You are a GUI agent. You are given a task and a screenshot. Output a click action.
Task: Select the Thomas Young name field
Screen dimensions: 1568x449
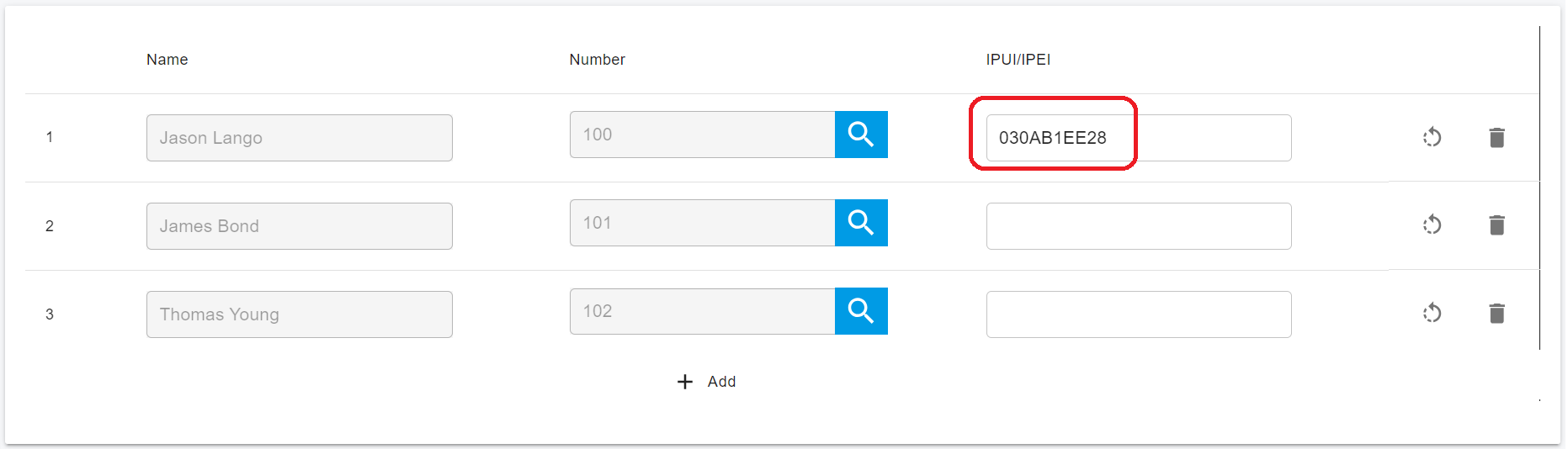tap(299, 314)
